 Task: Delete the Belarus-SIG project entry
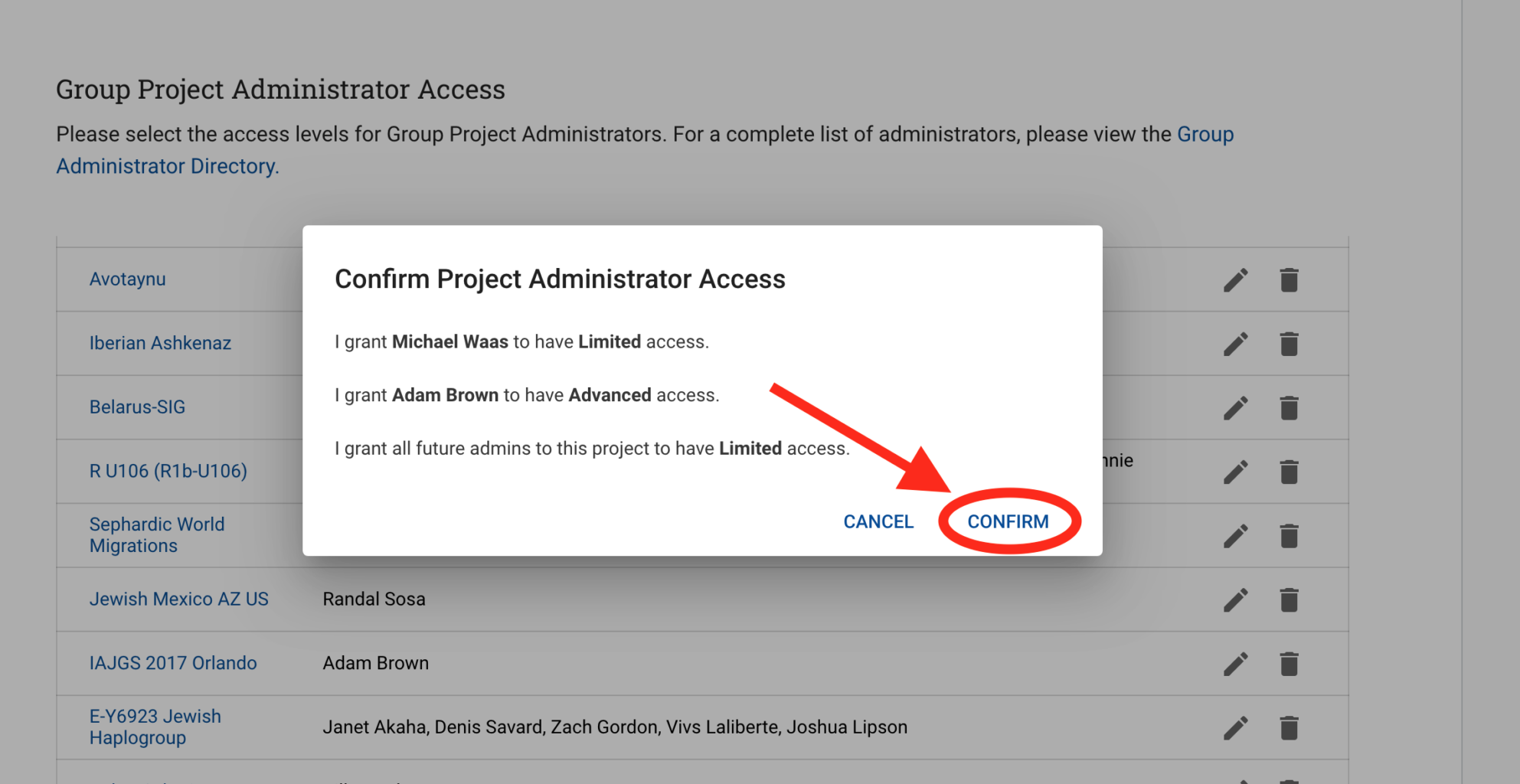1289,408
